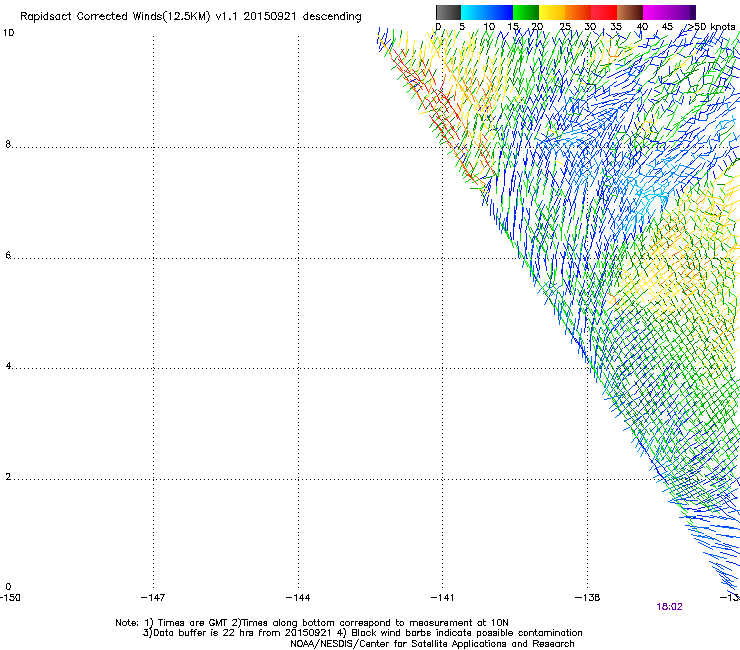Click the latitude axis label '0'
Viewport: 740px width, 650px height.
(8, 587)
